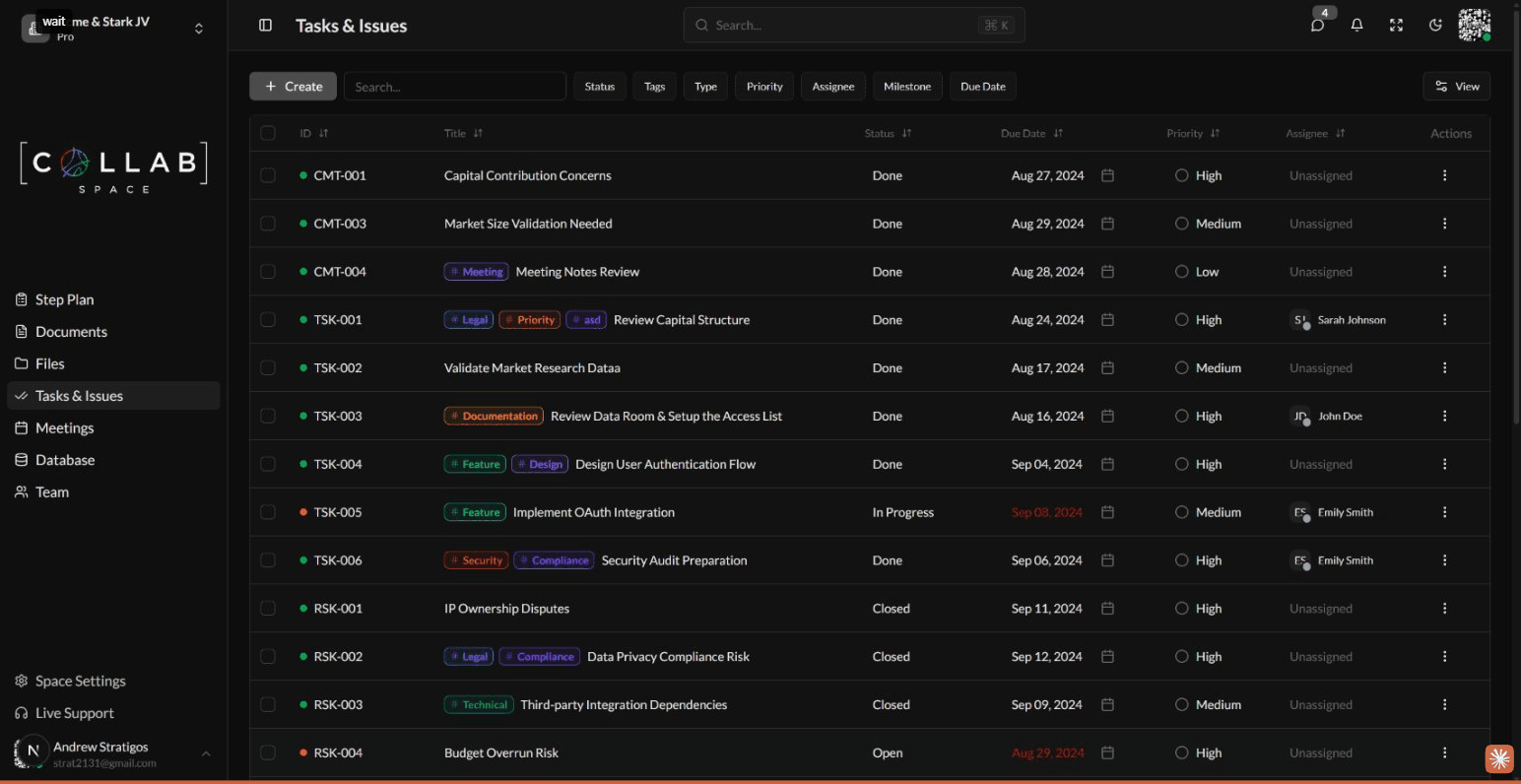Screen dimensions: 1521x784
Task: Open the notifications bell
Action: point(1356,25)
